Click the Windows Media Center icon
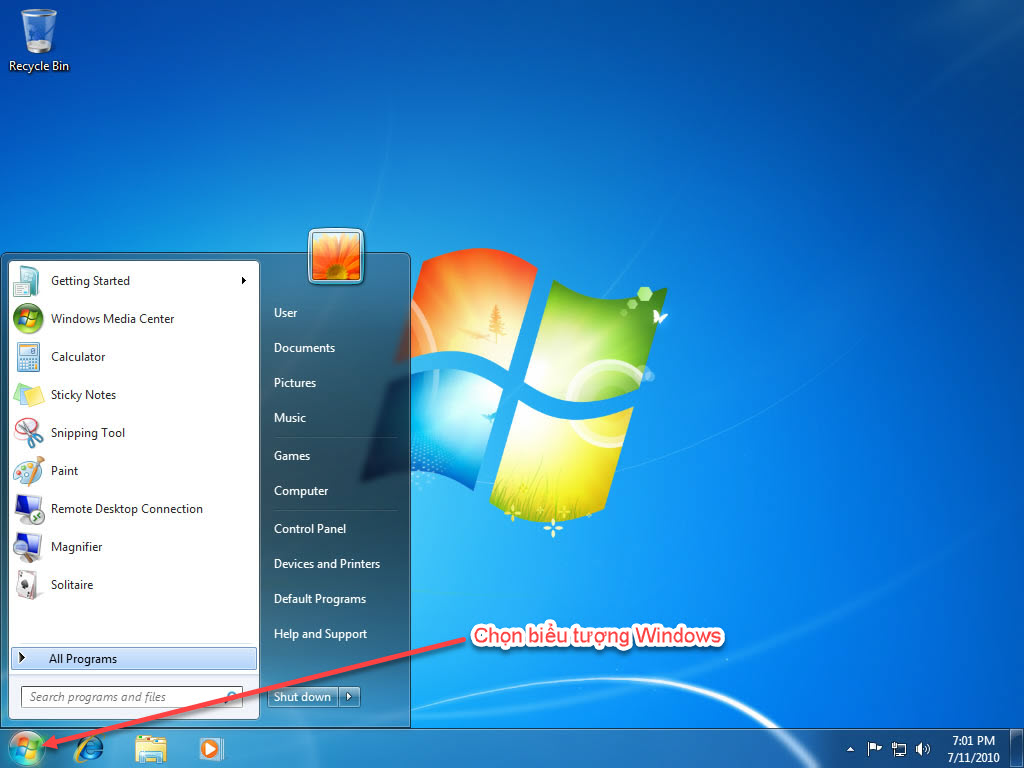 tap(28, 319)
